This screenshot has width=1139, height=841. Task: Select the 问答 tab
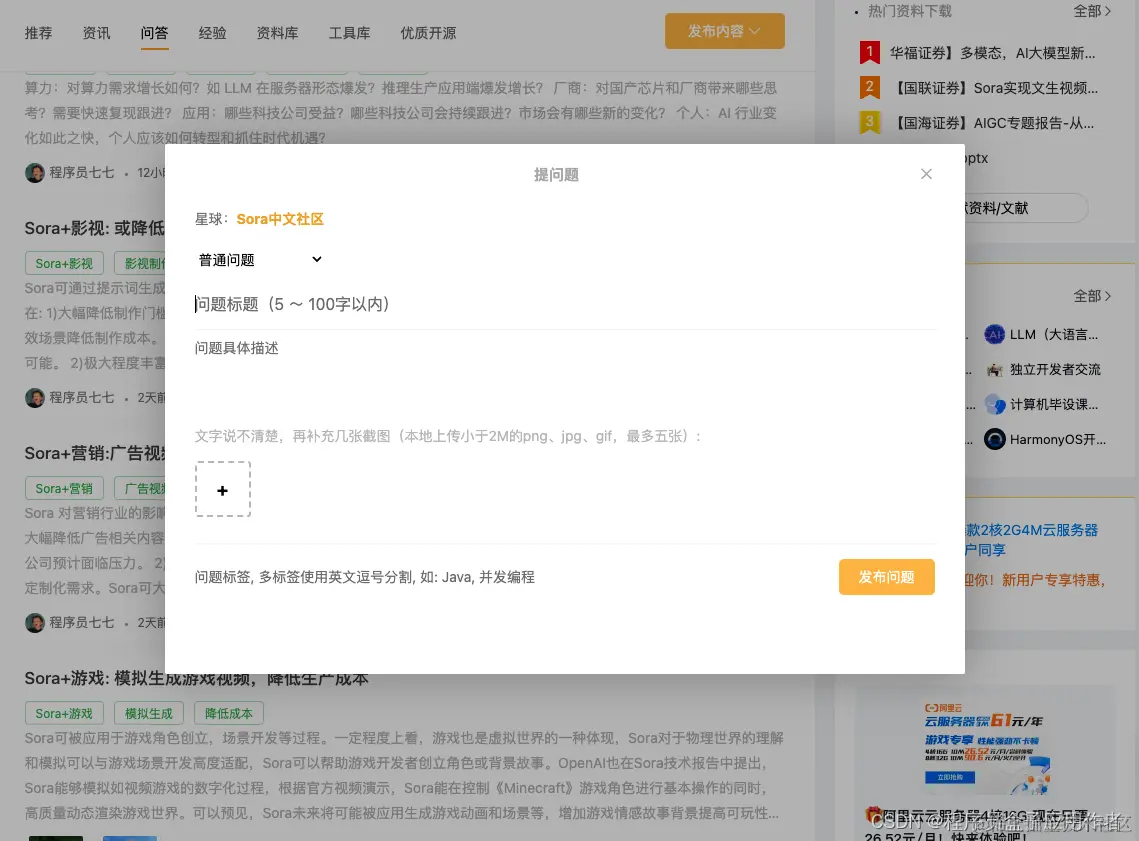click(x=154, y=33)
